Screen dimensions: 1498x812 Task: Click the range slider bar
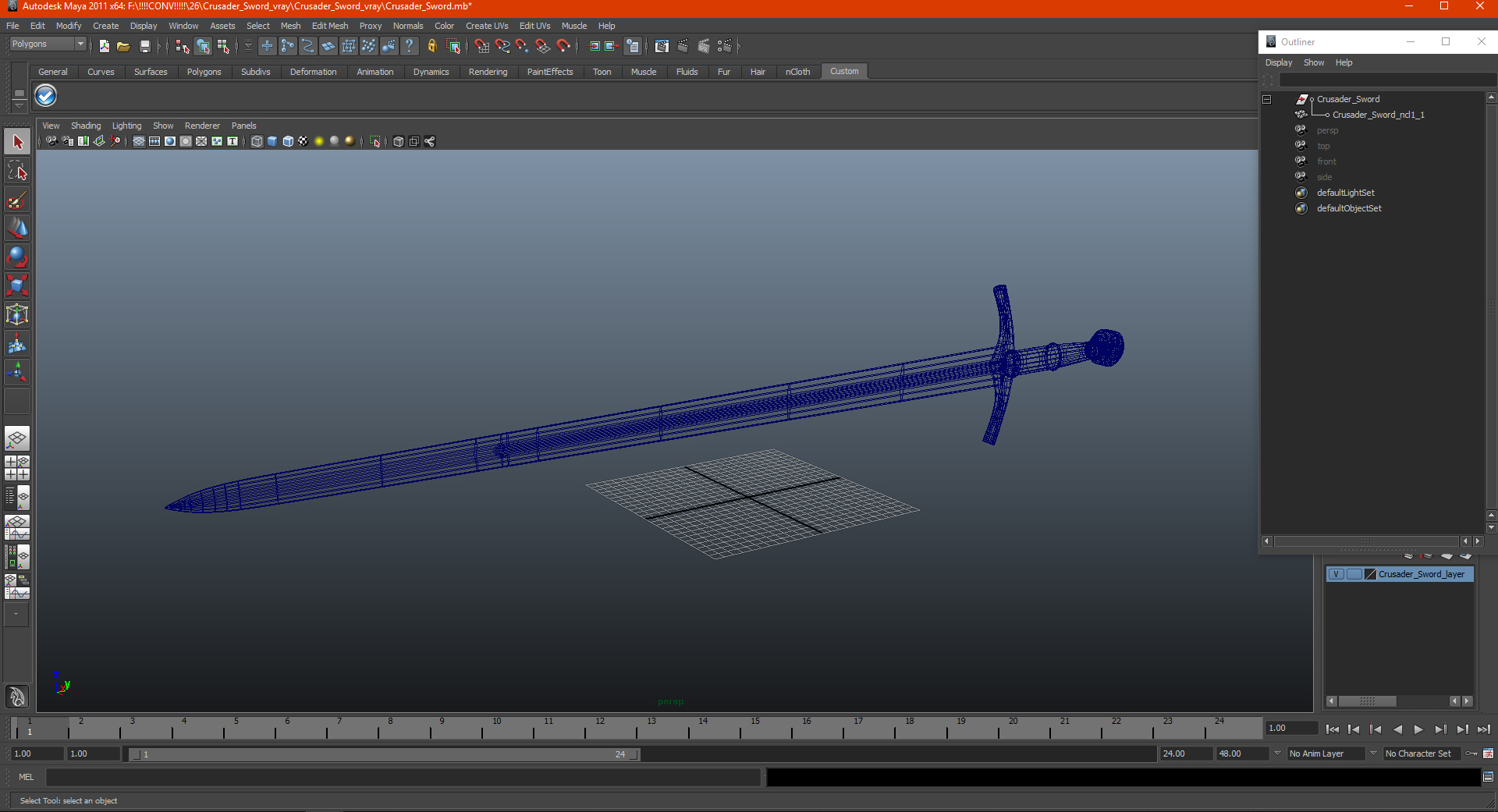(384, 754)
